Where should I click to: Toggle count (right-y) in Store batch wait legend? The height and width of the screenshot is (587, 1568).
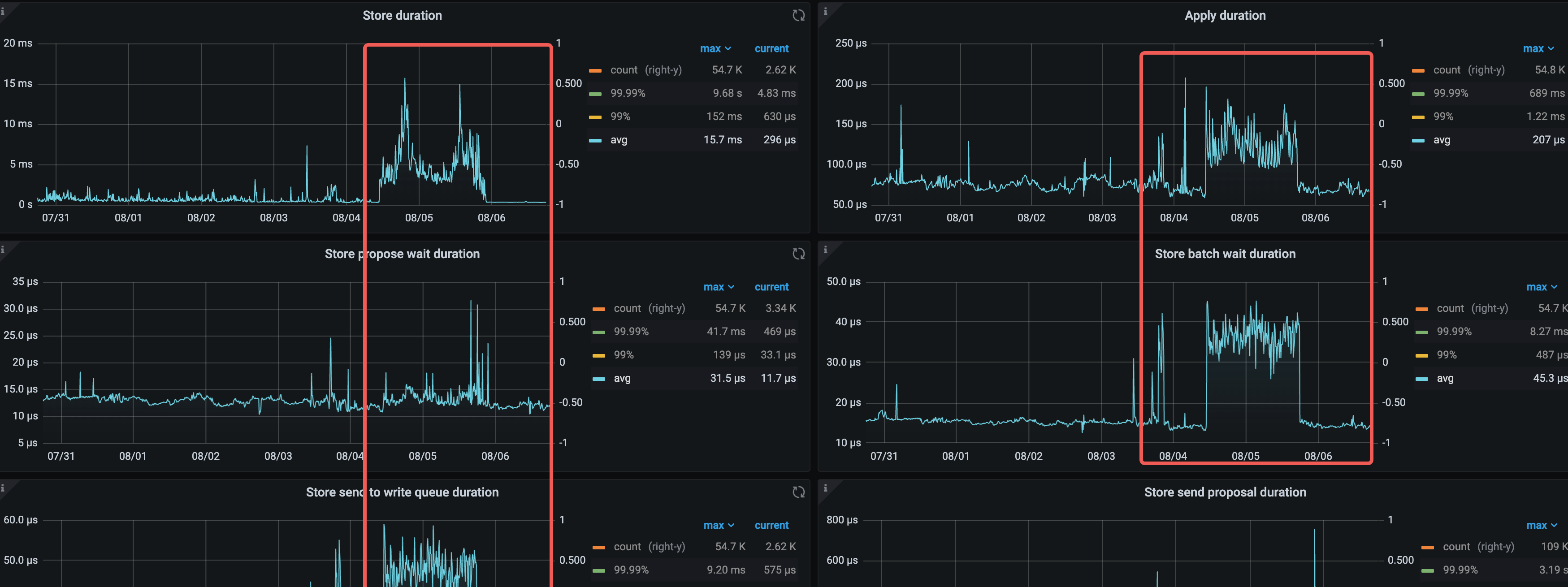click(1473, 308)
